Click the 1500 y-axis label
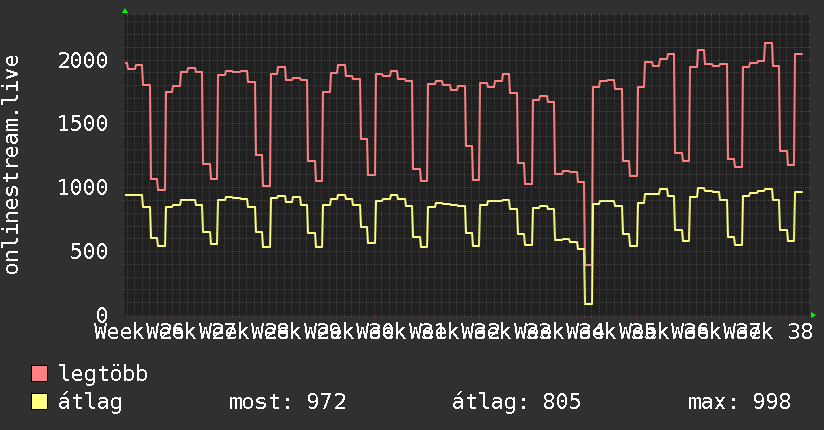Screen dimensions: 824x430 pyautogui.click(x=83, y=124)
